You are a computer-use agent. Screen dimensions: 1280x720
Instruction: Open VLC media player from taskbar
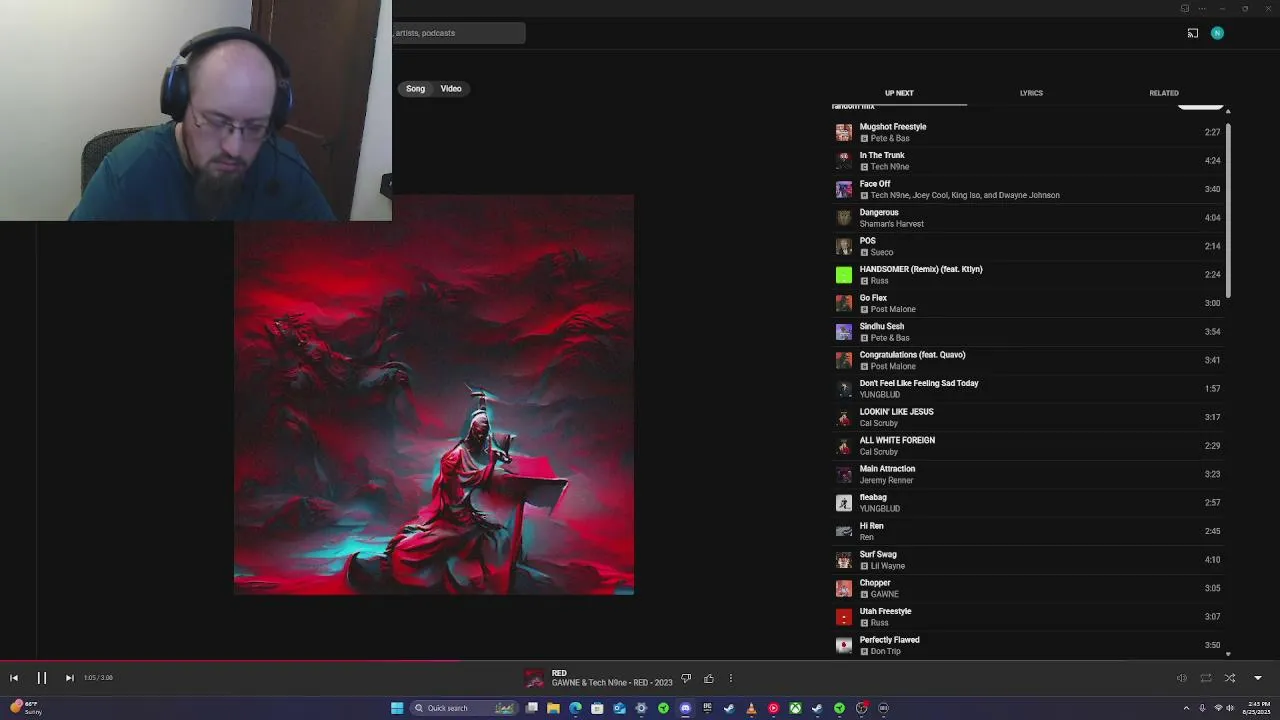[x=751, y=708]
